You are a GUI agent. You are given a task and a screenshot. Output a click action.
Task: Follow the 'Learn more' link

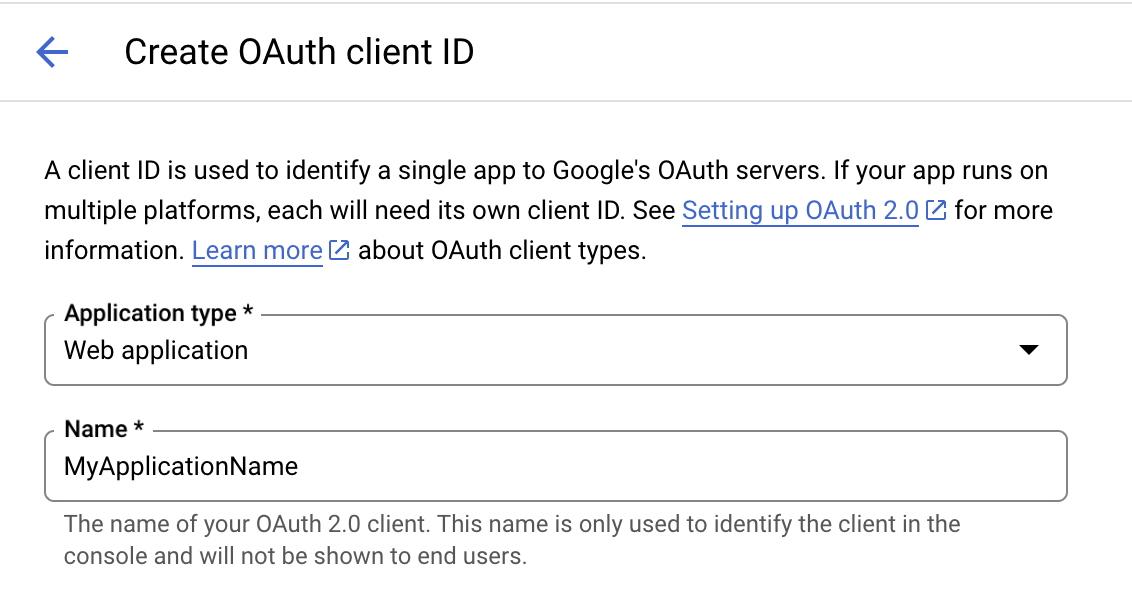257,251
